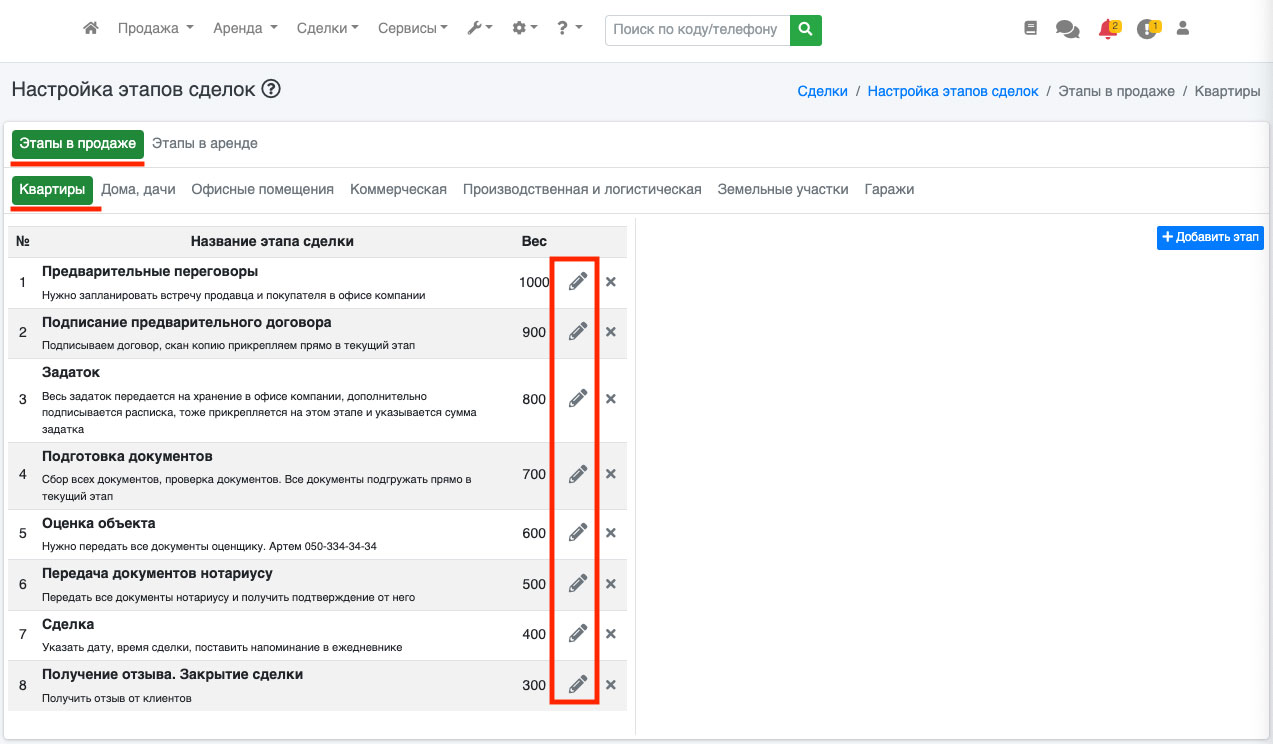Viewport: 1273px width, 744px height.
Task: Delete stage Подготовка документов
Action: click(611, 474)
